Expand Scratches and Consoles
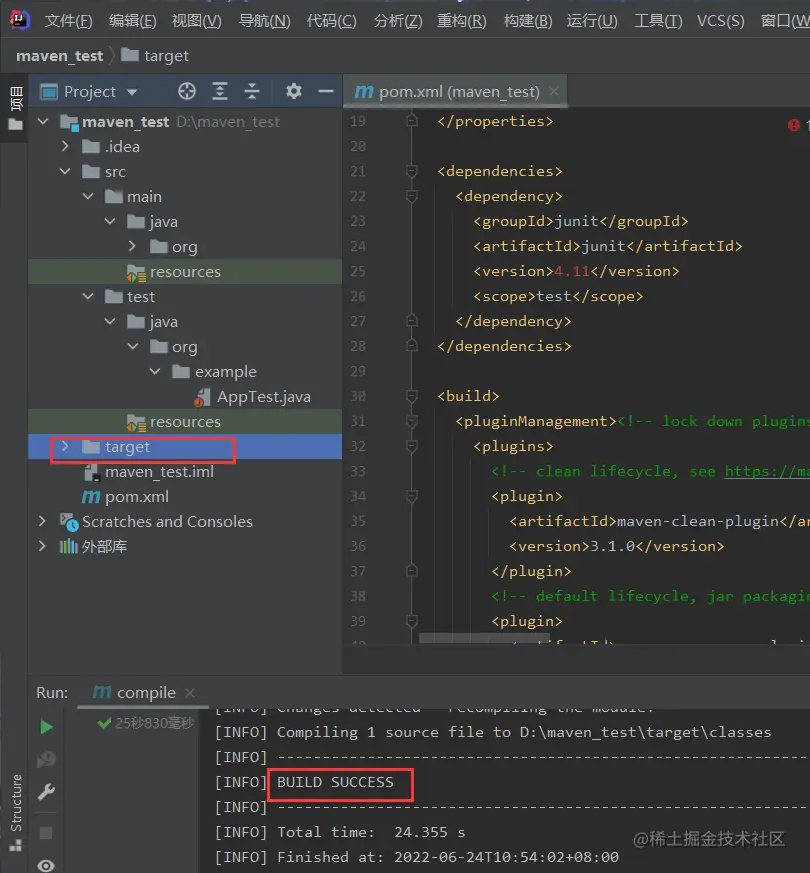Viewport: 810px width, 873px height. [x=42, y=521]
